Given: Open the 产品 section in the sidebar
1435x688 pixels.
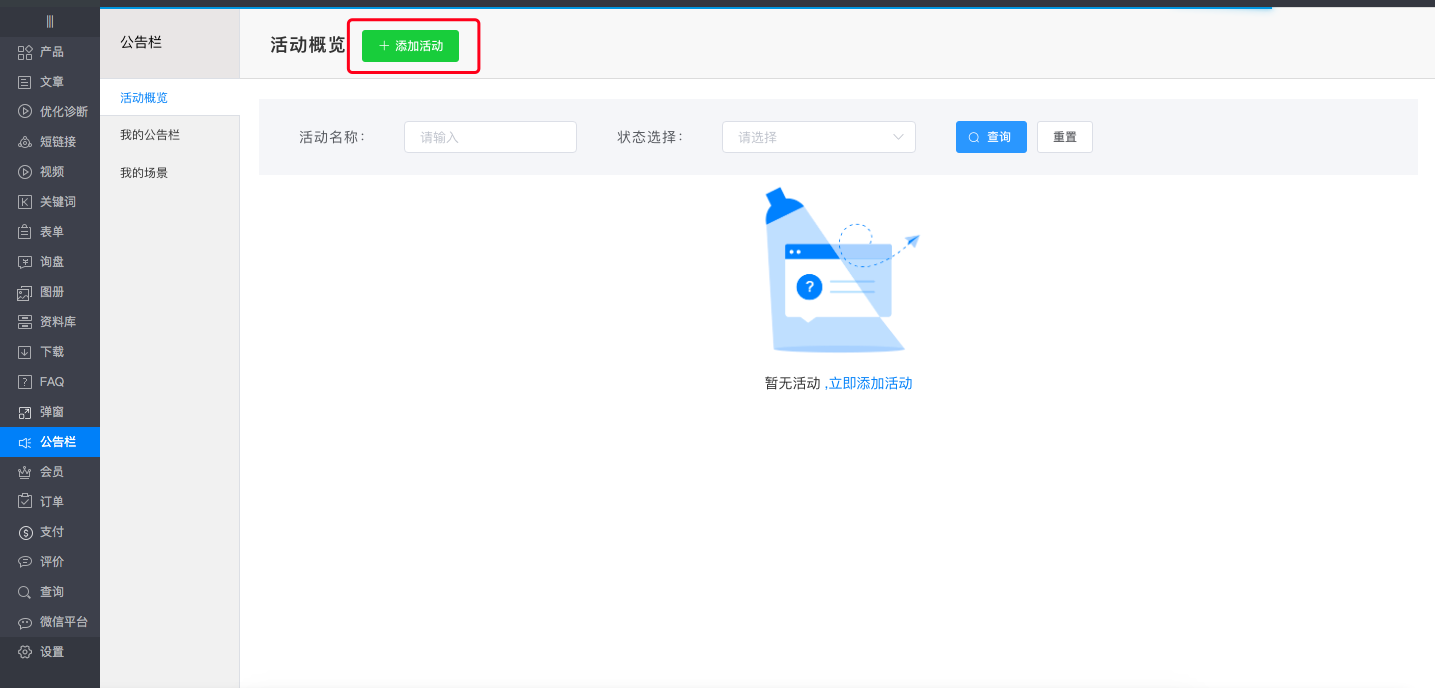Looking at the screenshot, I should [x=42, y=51].
